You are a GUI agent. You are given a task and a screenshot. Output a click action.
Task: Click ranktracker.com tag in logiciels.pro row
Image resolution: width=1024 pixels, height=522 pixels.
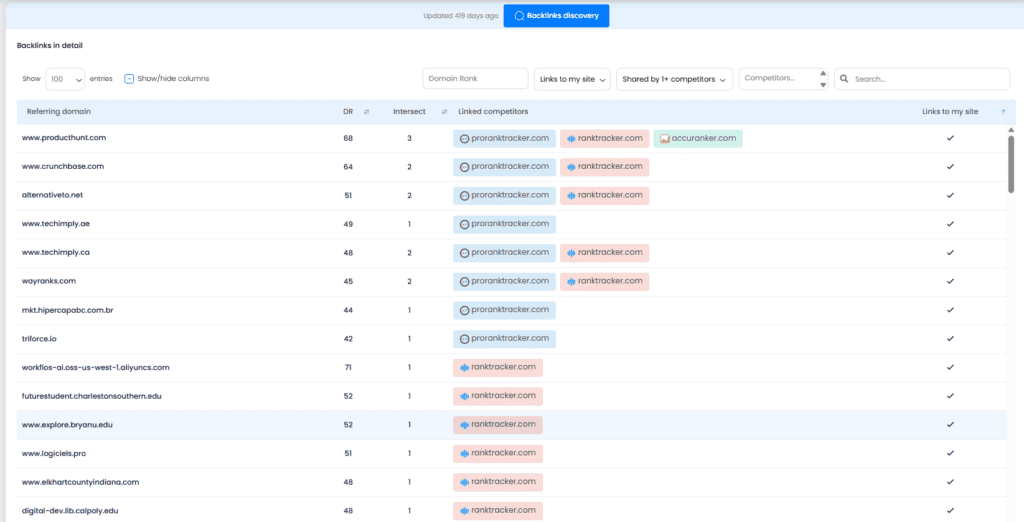497,454
